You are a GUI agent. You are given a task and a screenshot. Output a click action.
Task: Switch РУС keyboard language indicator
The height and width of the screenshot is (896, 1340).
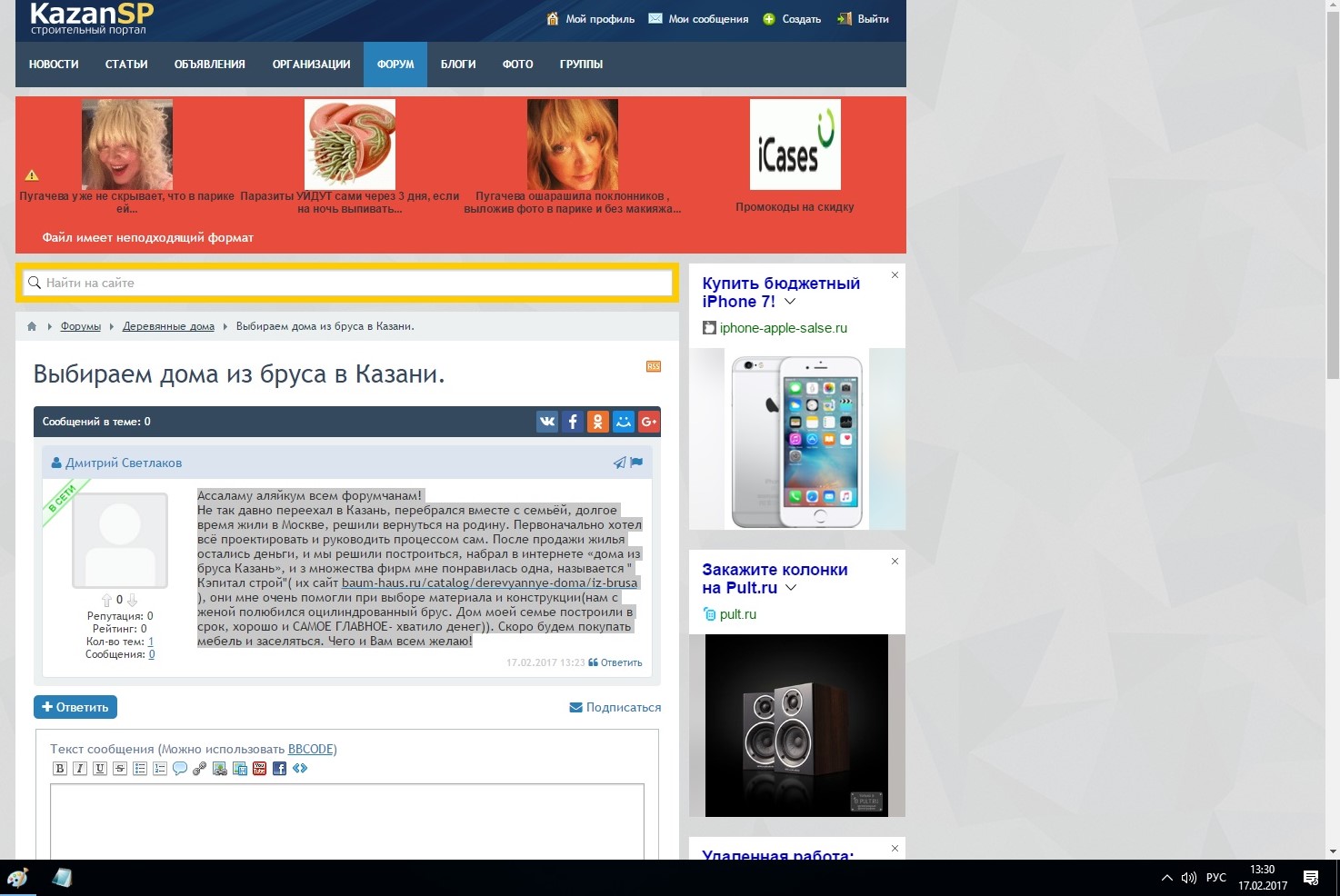coord(1216,878)
